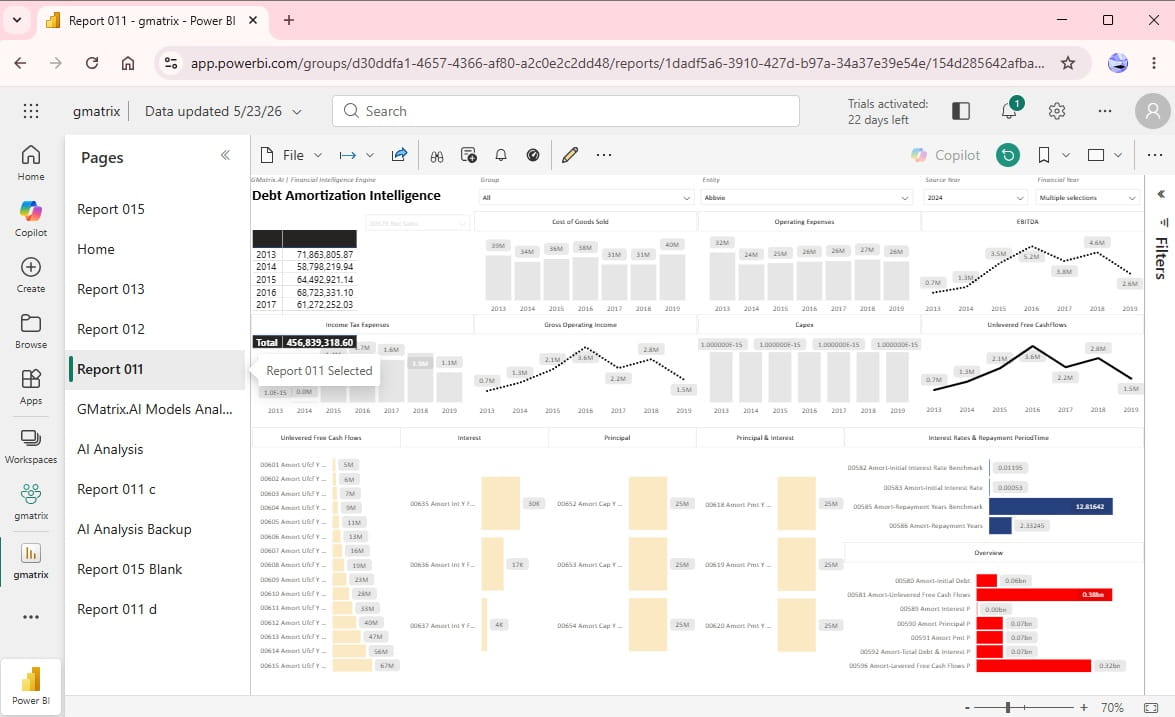Collapse the Pages pane

tap(225, 155)
